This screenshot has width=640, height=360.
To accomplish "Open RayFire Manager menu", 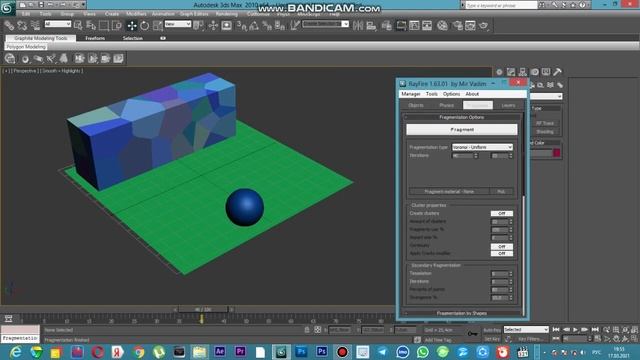I will coord(411,94).
